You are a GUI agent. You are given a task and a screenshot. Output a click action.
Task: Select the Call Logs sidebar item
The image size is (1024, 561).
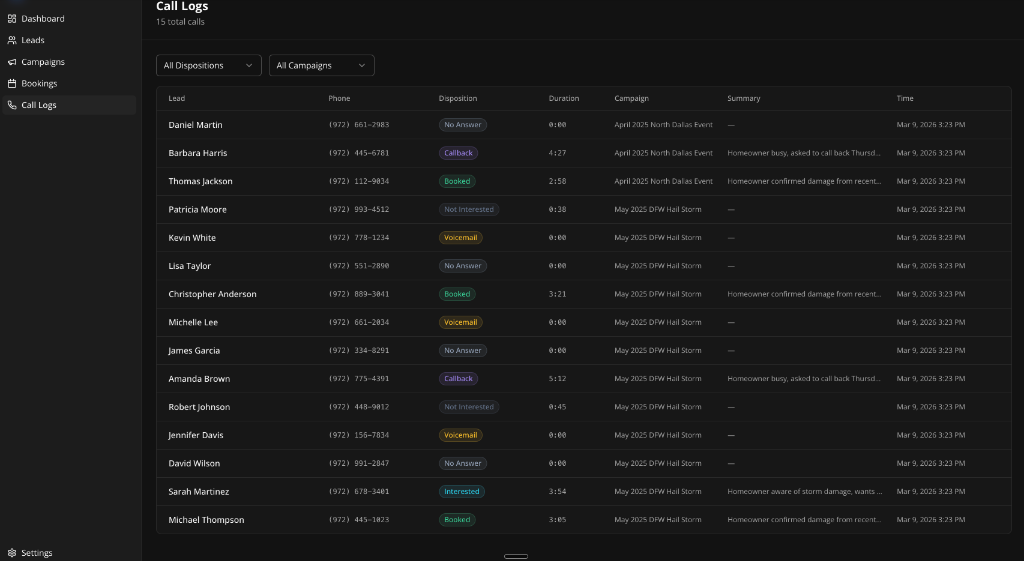69,105
